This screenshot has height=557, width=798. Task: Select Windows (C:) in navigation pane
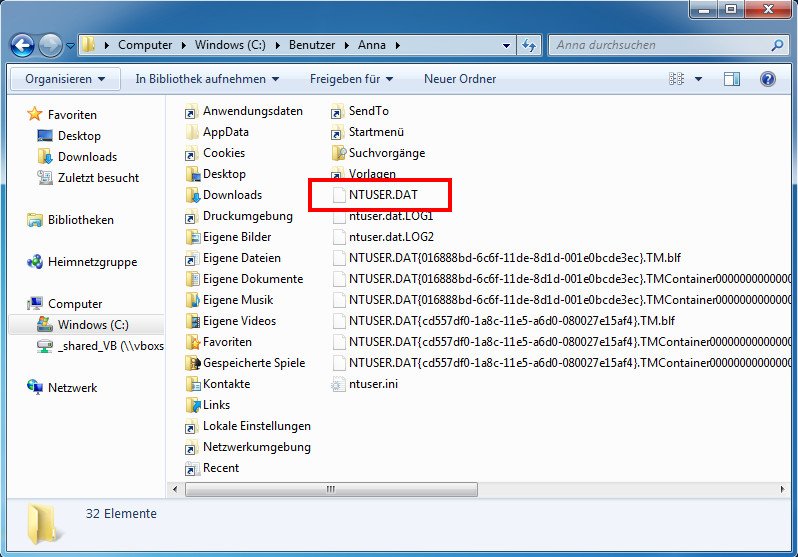tap(92, 325)
